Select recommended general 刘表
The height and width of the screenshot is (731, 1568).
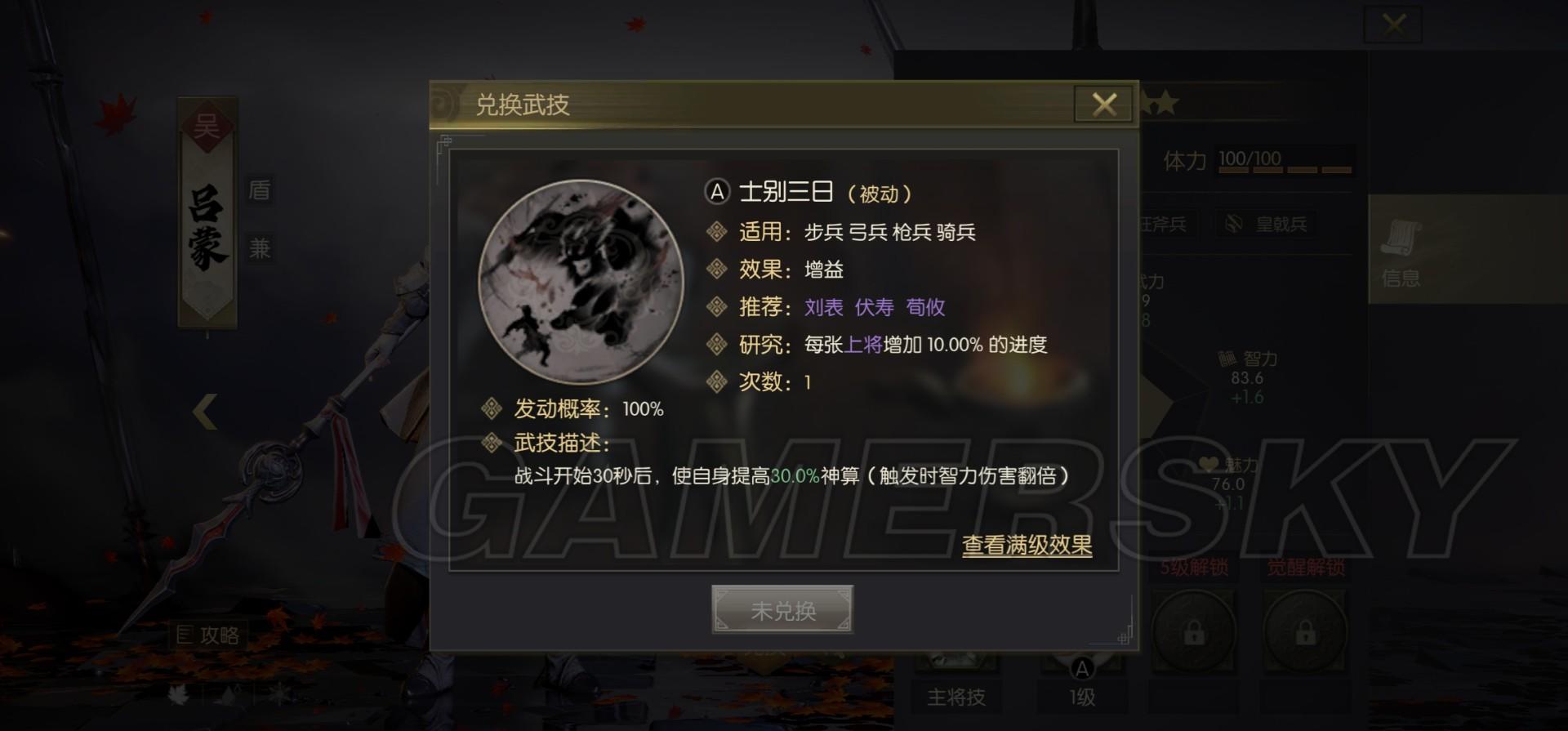click(823, 307)
